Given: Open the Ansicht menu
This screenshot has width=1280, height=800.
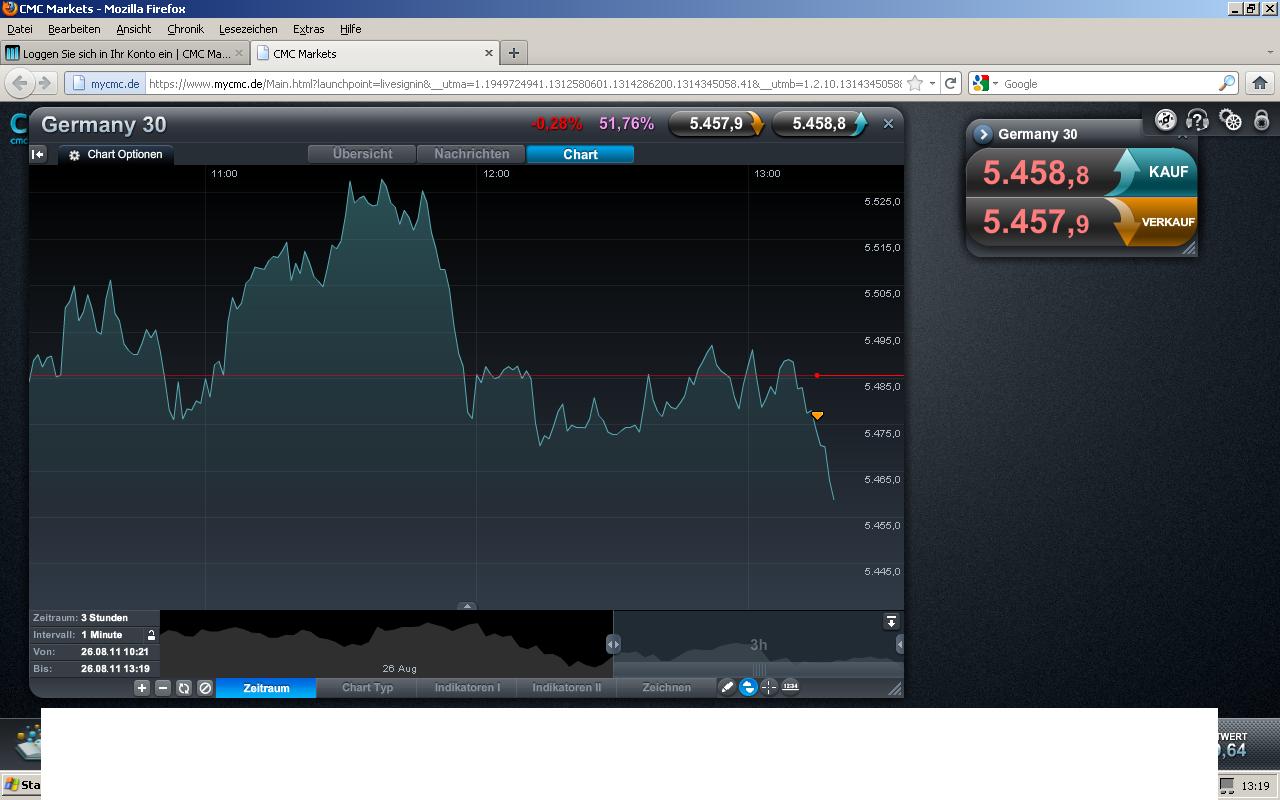Looking at the screenshot, I should 133,29.
